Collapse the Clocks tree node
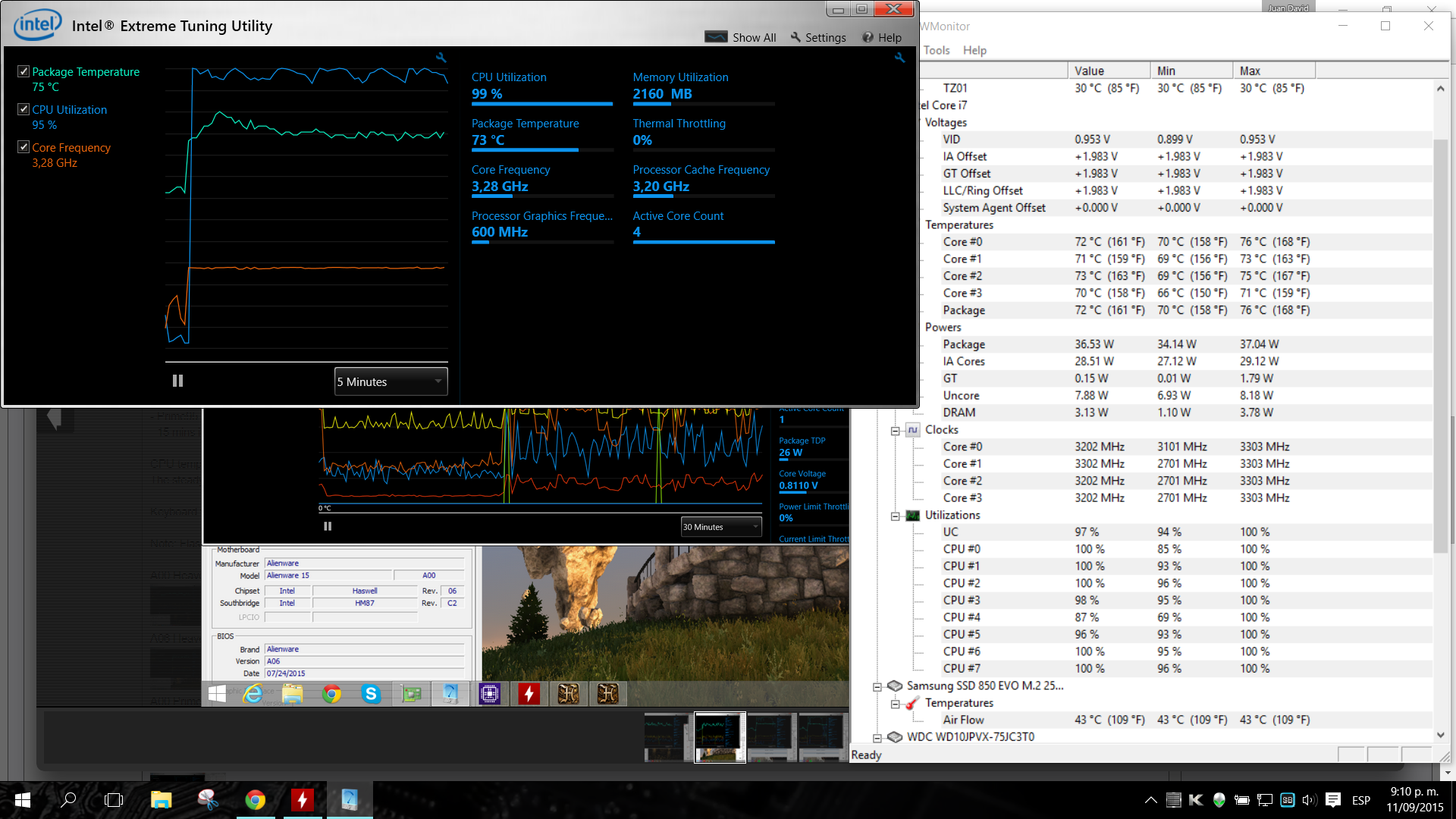This screenshot has height=819, width=1456. [x=895, y=431]
